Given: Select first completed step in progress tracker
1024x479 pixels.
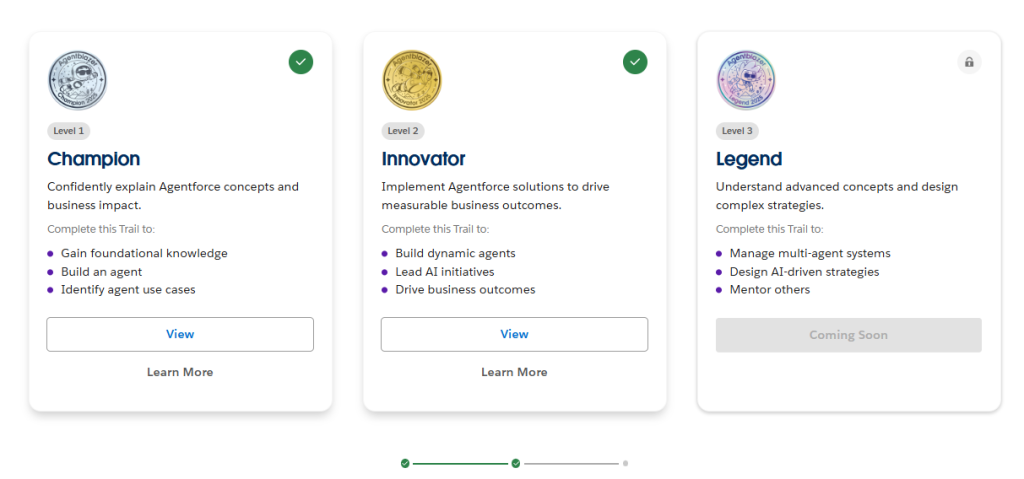Looking at the screenshot, I should tap(405, 463).
